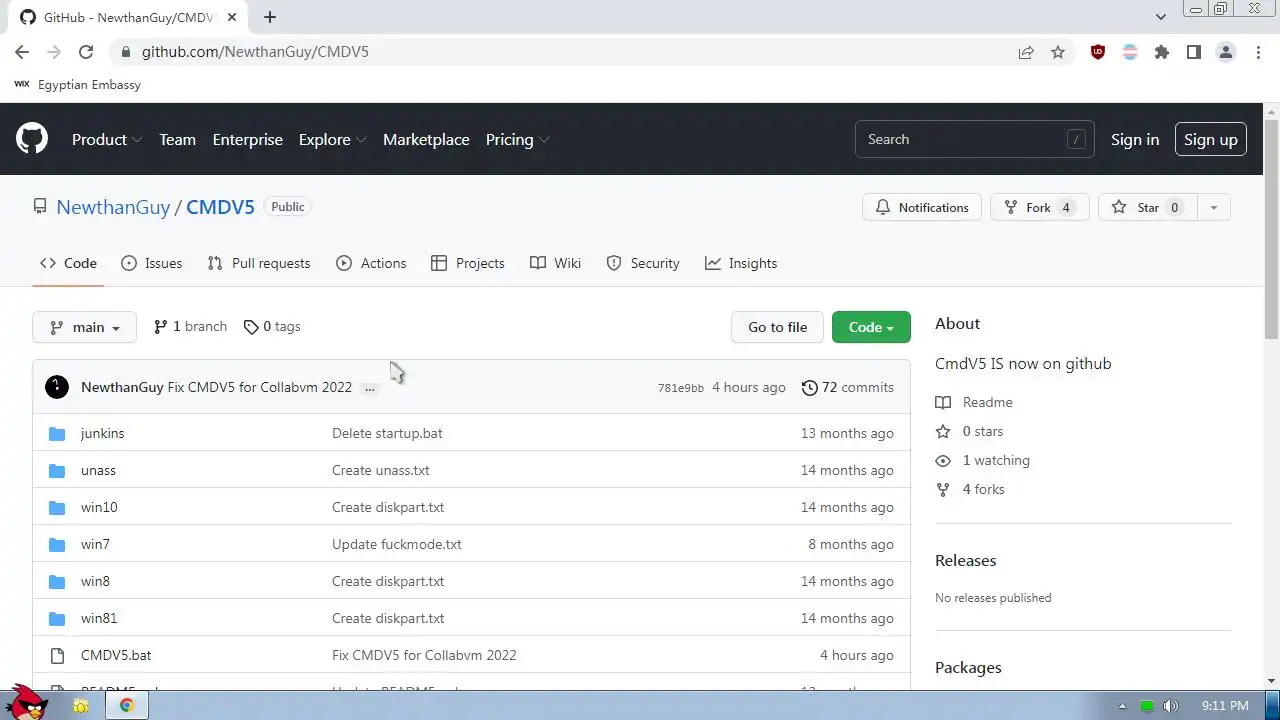Go back with browser back arrow
Image resolution: width=1280 pixels, height=720 pixels.
point(22,52)
